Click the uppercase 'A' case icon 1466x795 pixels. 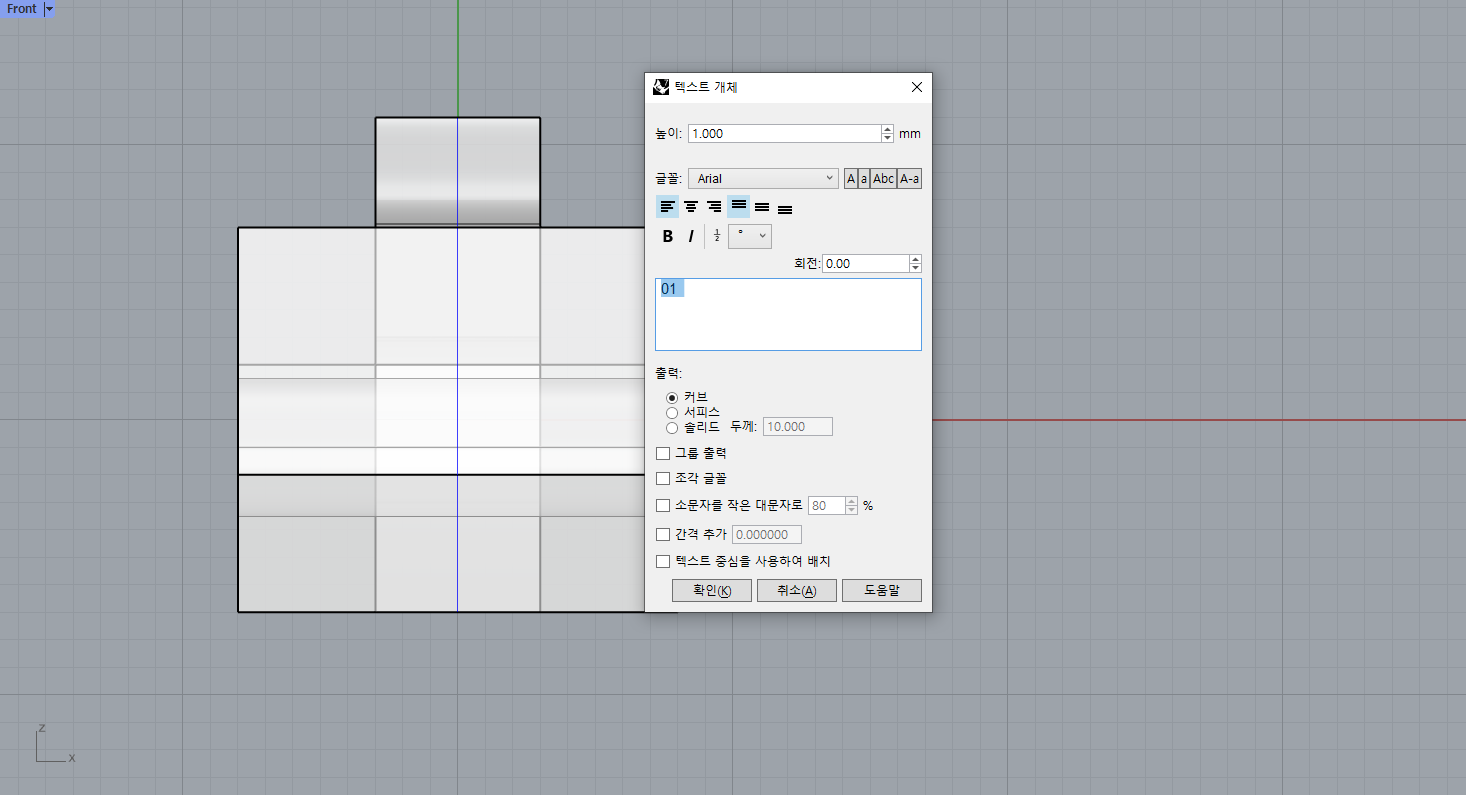tap(851, 178)
